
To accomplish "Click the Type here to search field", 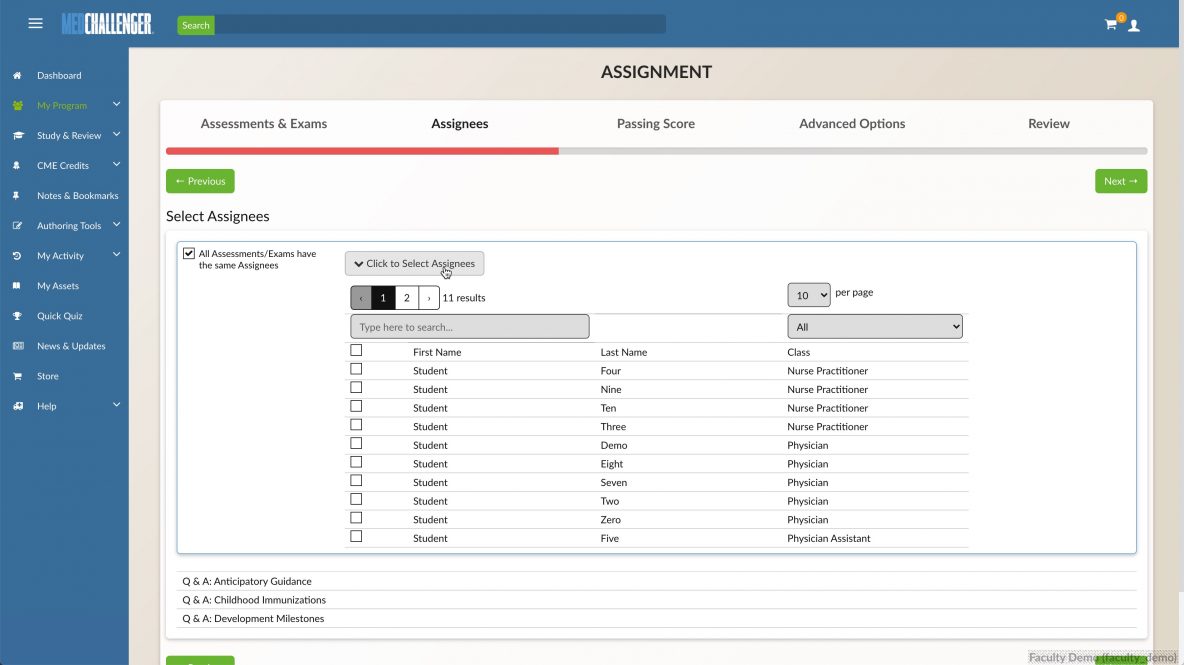I will tap(470, 327).
